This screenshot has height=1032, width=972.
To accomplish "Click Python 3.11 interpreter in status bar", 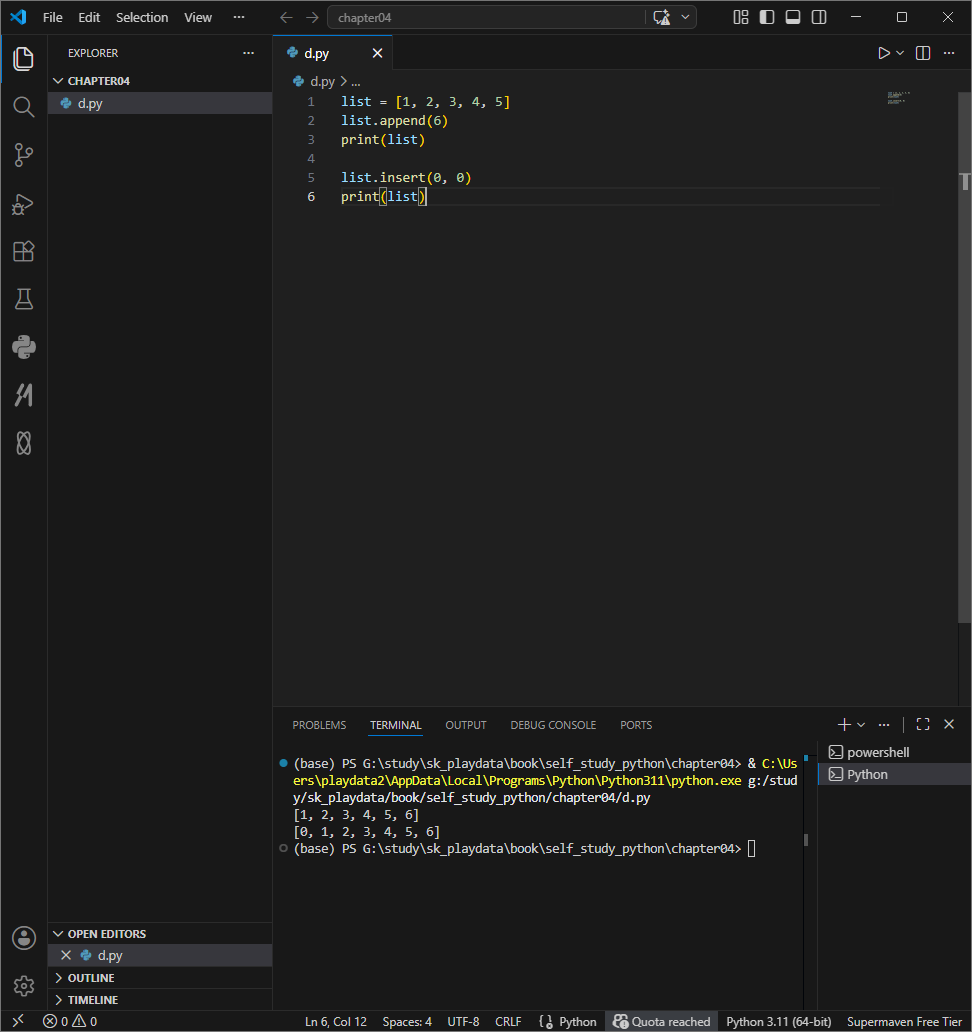I will (x=779, y=1021).
